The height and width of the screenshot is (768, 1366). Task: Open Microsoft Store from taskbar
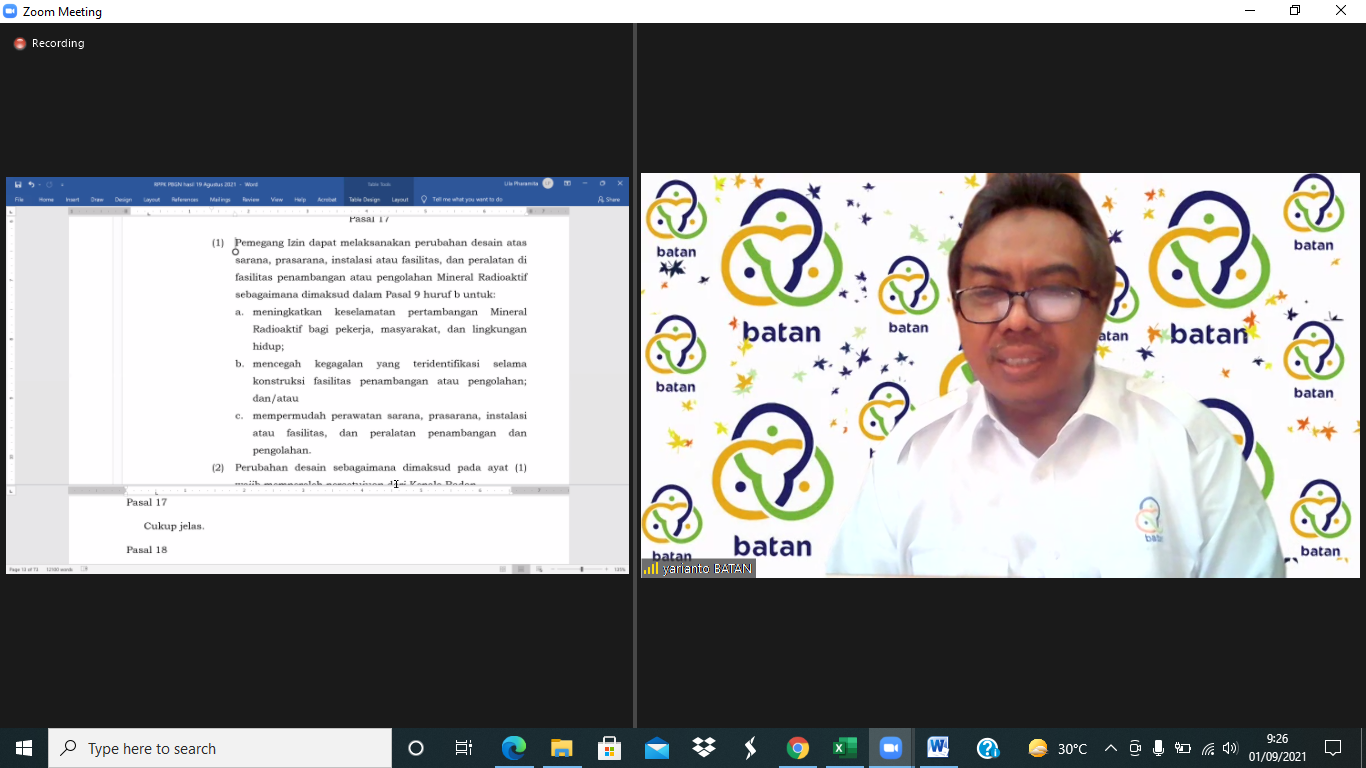click(x=609, y=748)
